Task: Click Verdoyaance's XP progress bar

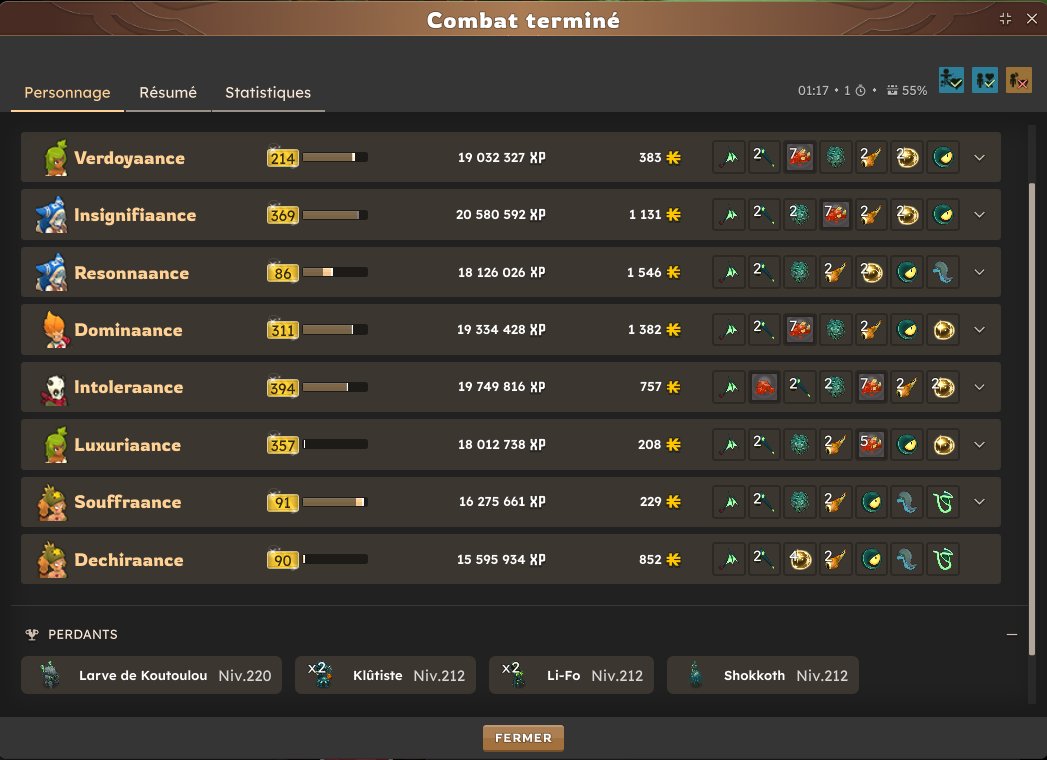Action: point(335,158)
